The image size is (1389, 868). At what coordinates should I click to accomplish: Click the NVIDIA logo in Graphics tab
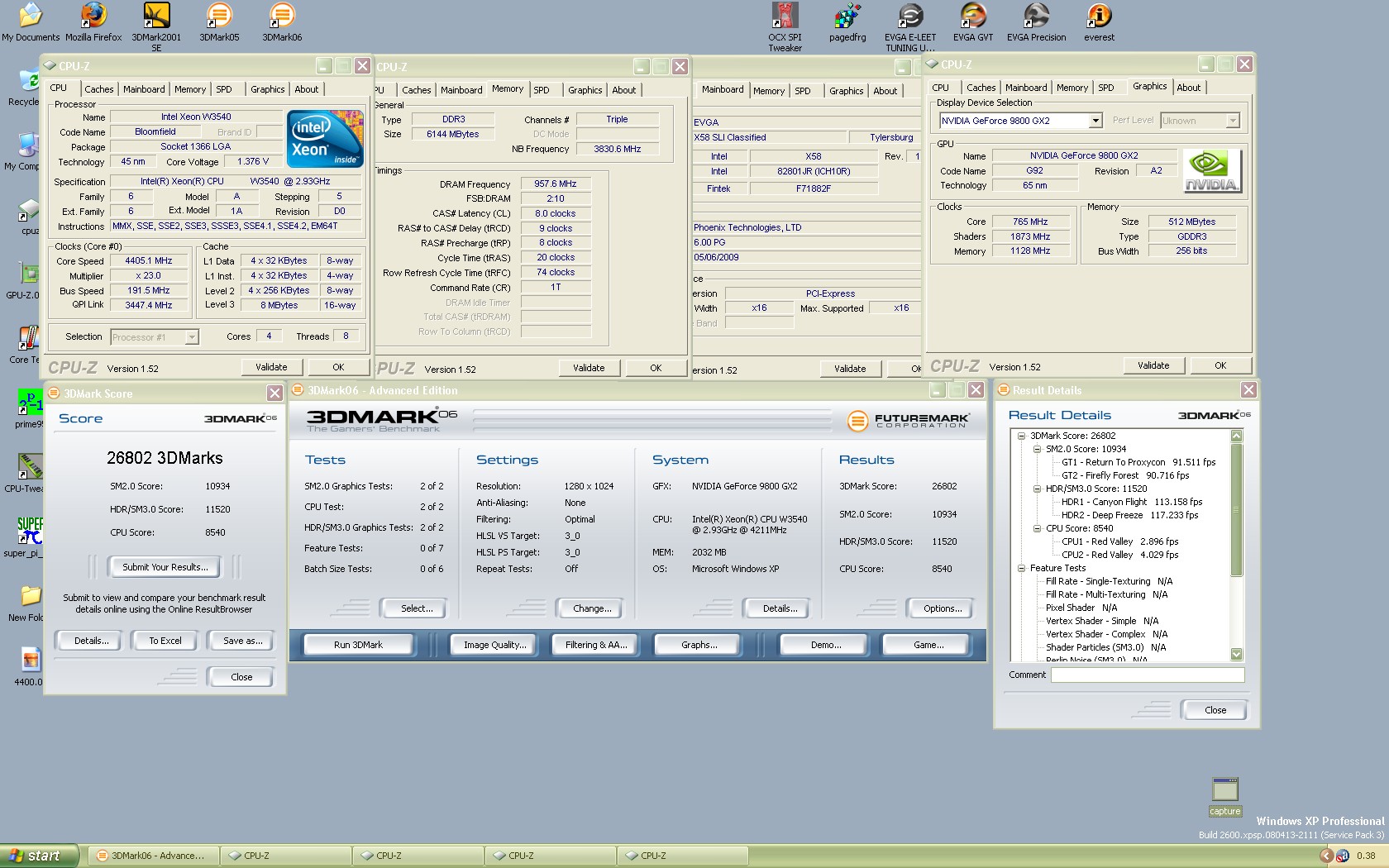coord(1211,170)
